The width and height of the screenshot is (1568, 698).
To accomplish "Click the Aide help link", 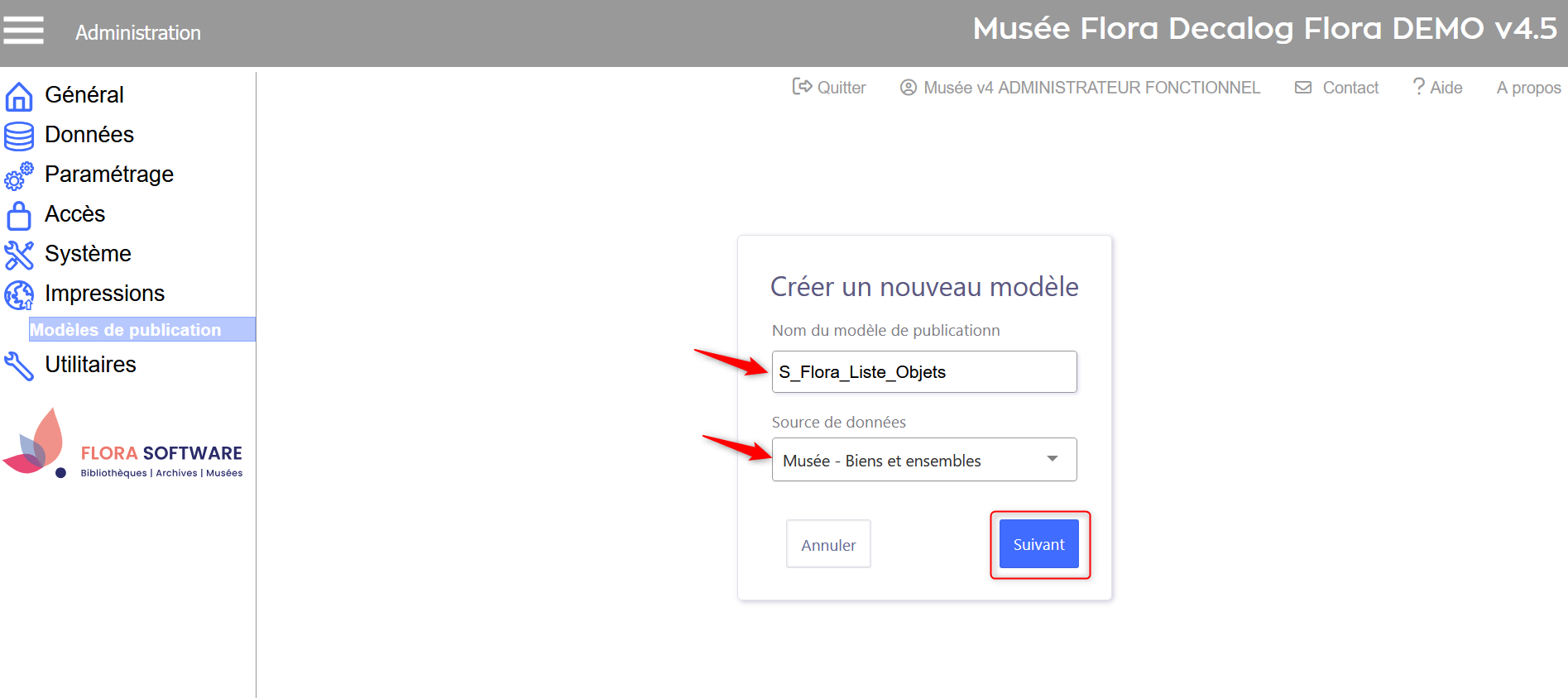I will tap(1438, 88).
